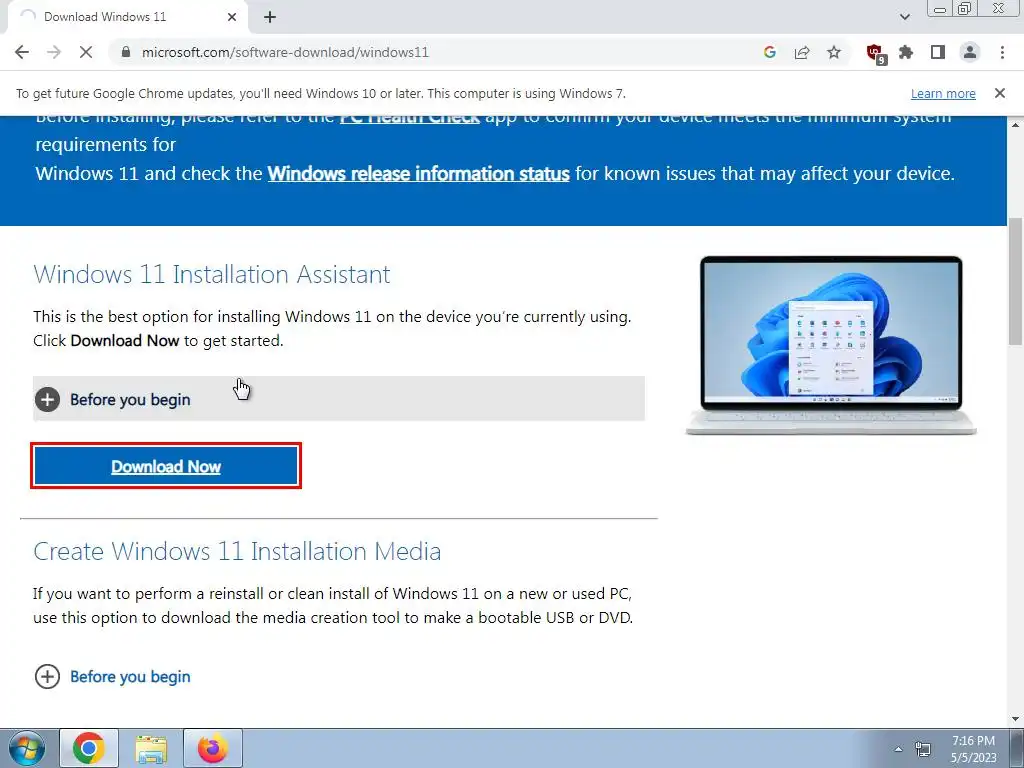Open the tab search dropdown chevron
This screenshot has height=768, width=1024.
tap(904, 17)
